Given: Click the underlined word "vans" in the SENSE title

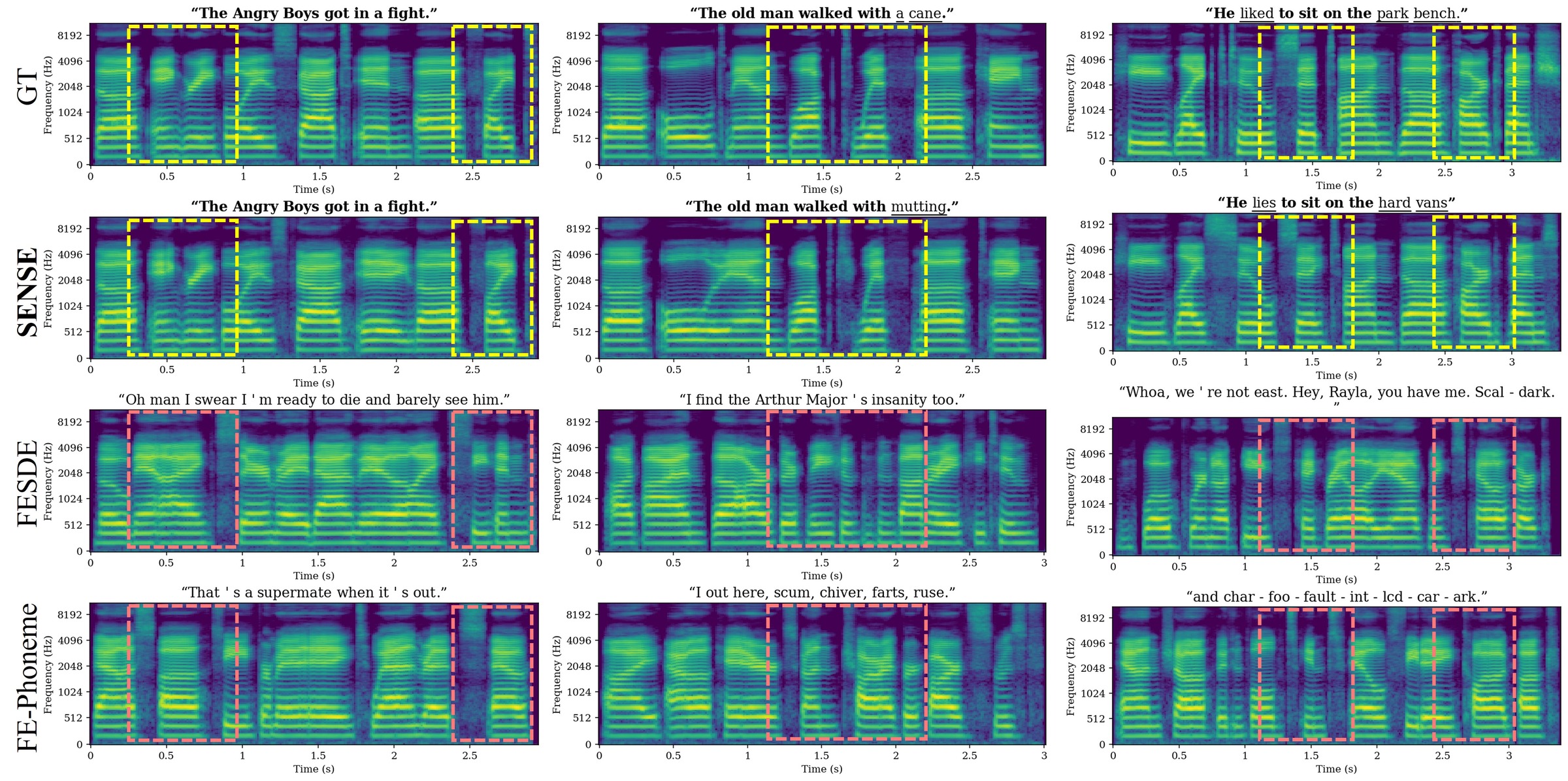Looking at the screenshot, I should click(x=1432, y=203).
